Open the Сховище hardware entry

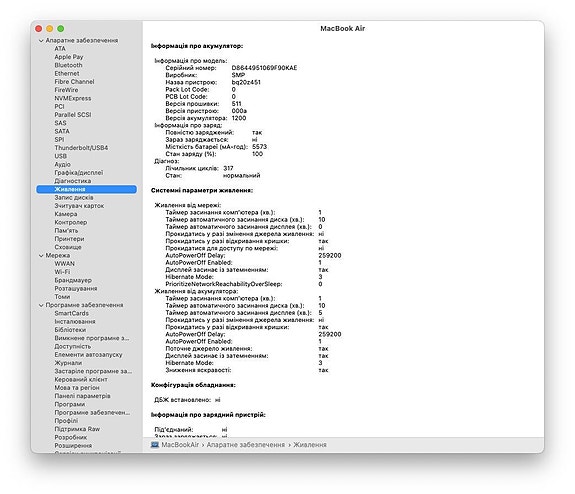coord(68,247)
